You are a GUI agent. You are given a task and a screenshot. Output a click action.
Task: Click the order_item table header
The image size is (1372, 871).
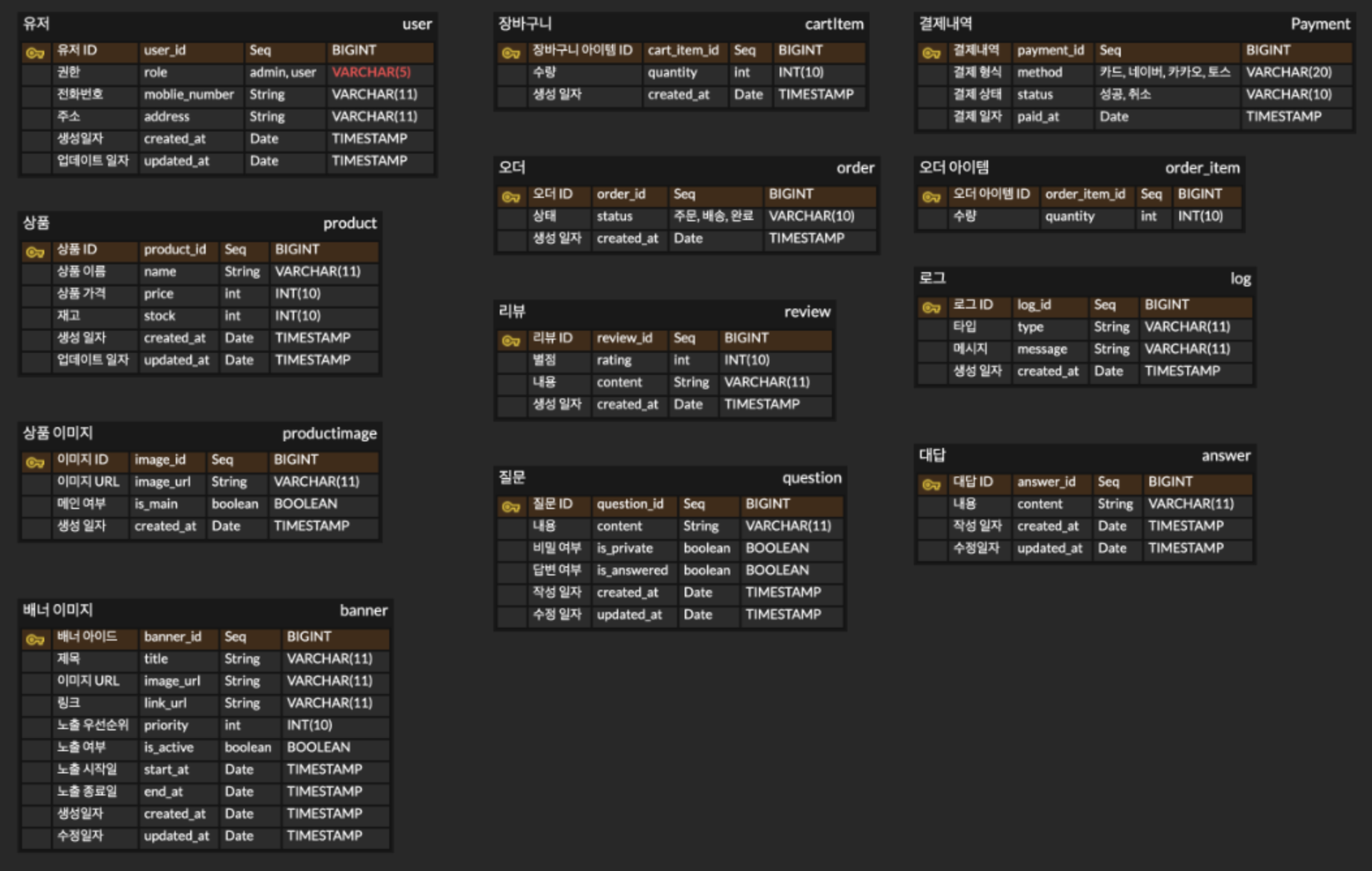point(1079,168)
